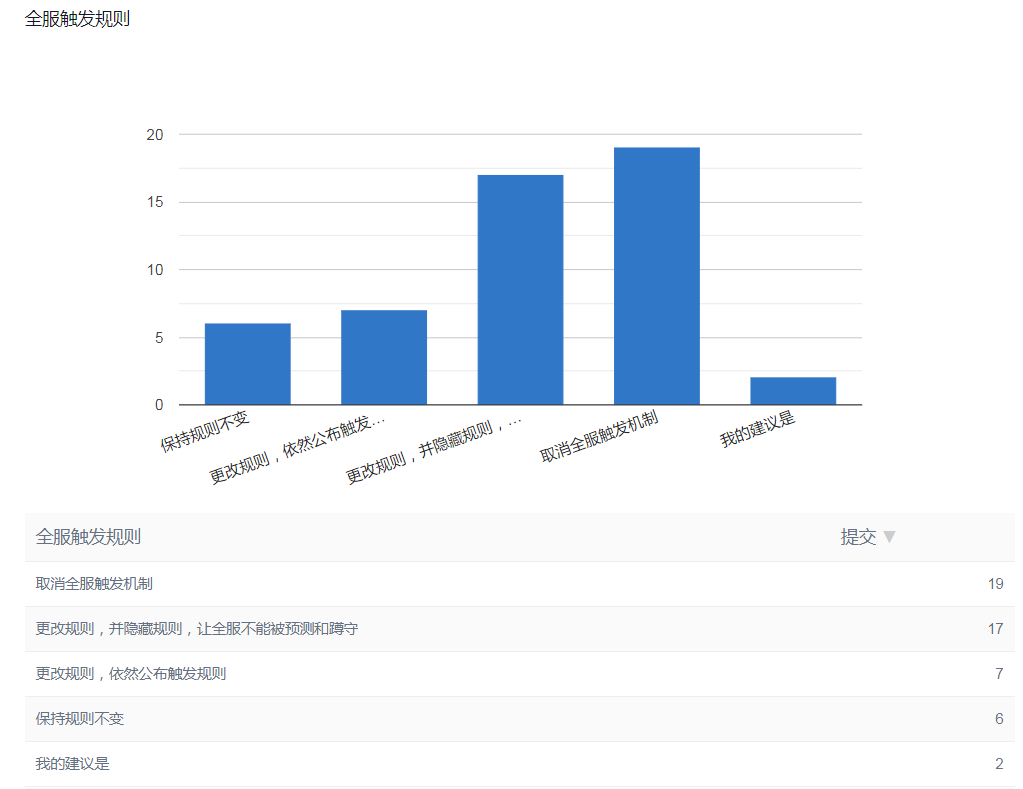The image size is (1023, 789).
Task: Click the sort arrow next to 提交
Action: click(x=889, y=537)
